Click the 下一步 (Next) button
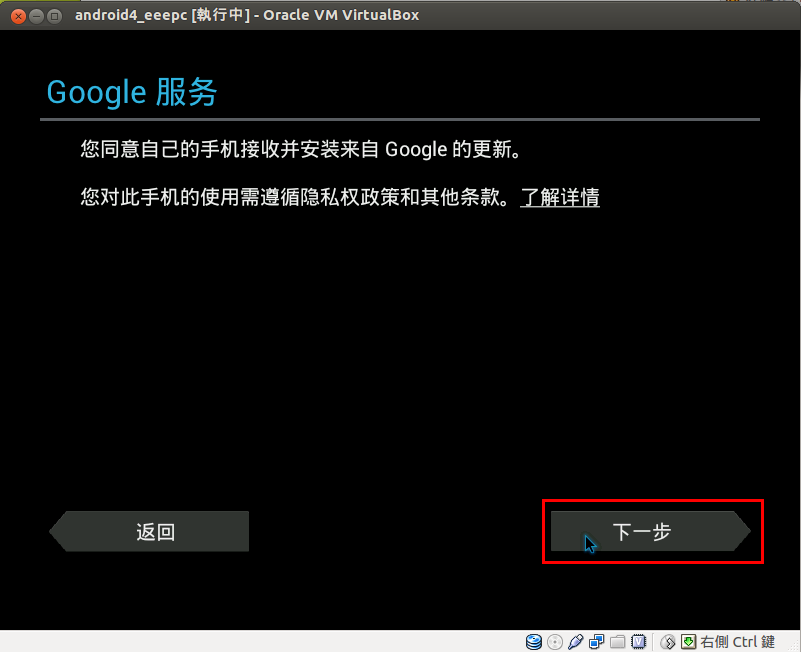 tap(650, 531)
